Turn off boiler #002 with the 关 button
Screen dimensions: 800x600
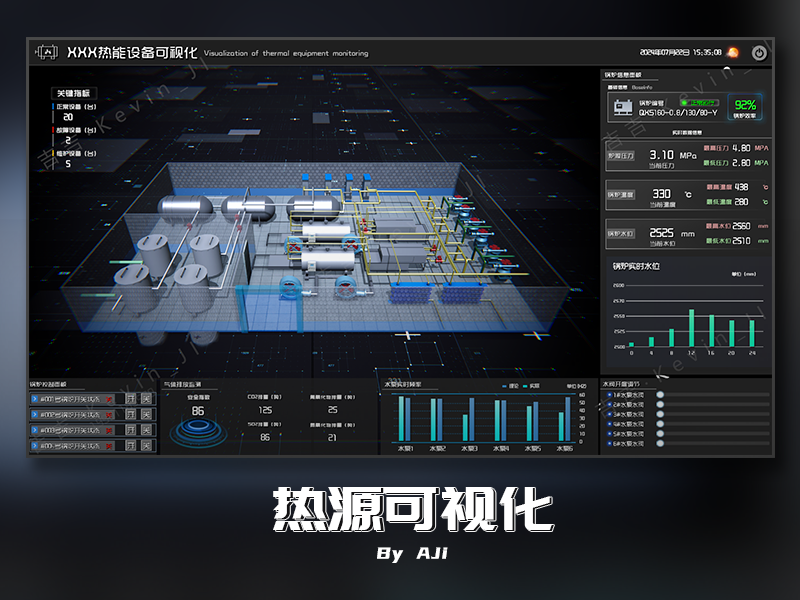point(147,414)
